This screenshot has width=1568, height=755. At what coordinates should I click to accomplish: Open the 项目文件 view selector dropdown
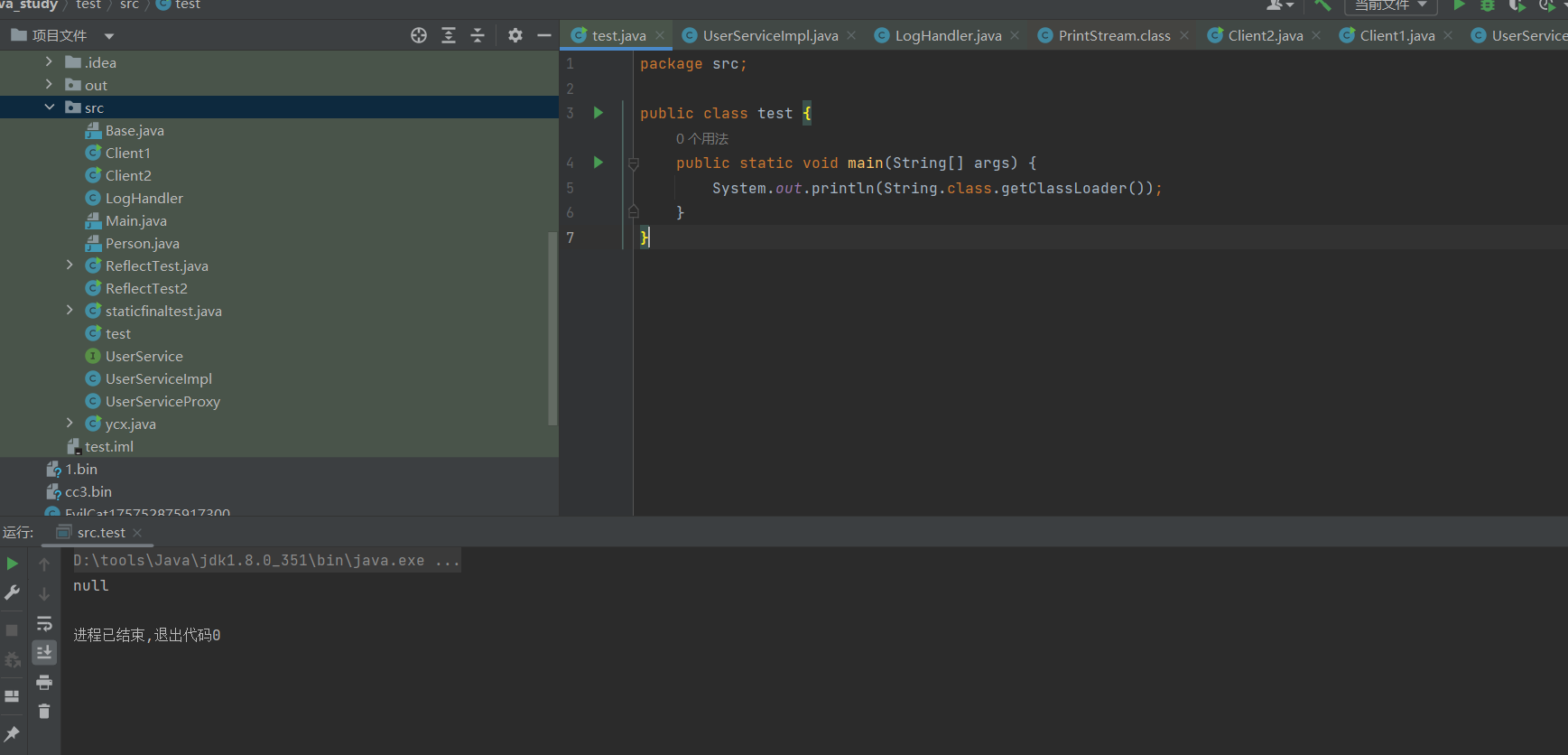click(62, 35)
